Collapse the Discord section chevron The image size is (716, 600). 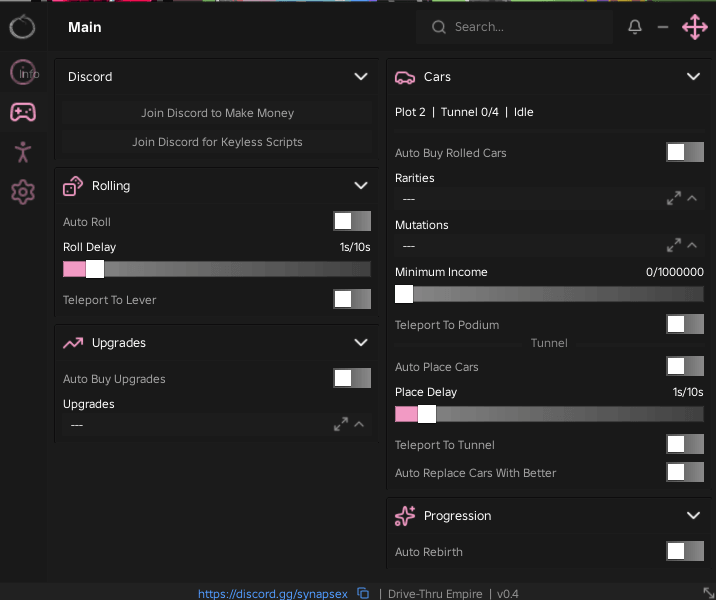(x=361, y=76)
